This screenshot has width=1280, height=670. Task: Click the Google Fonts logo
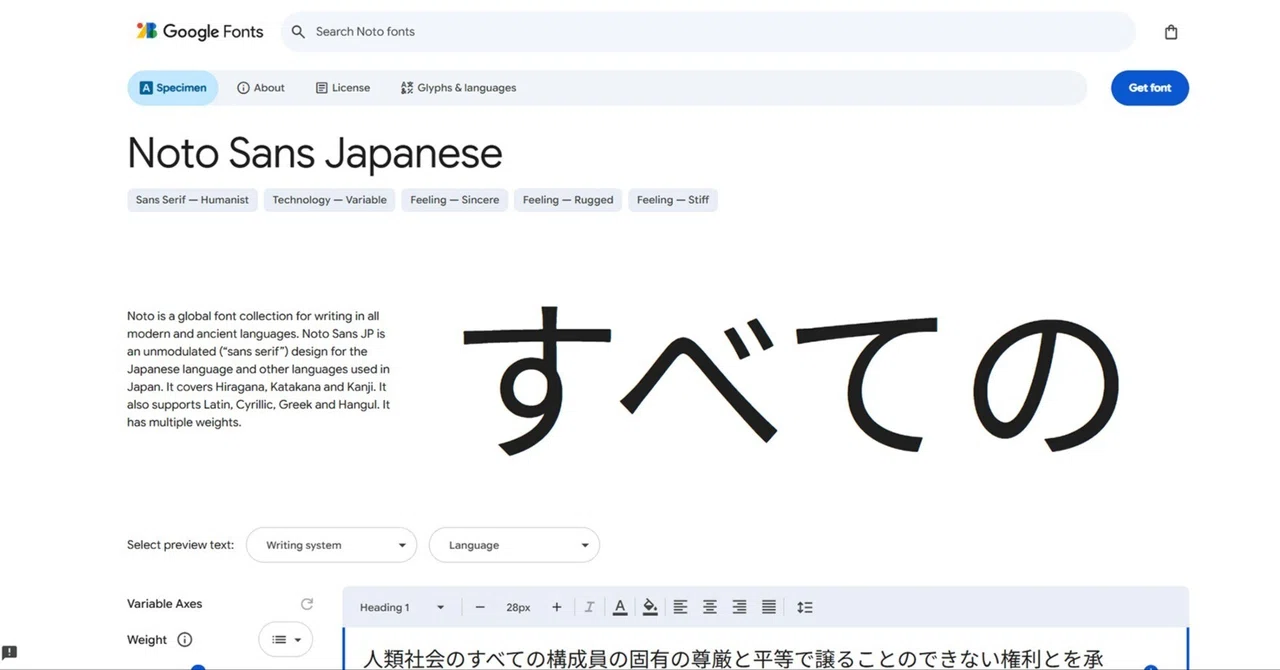click(200, 31)
